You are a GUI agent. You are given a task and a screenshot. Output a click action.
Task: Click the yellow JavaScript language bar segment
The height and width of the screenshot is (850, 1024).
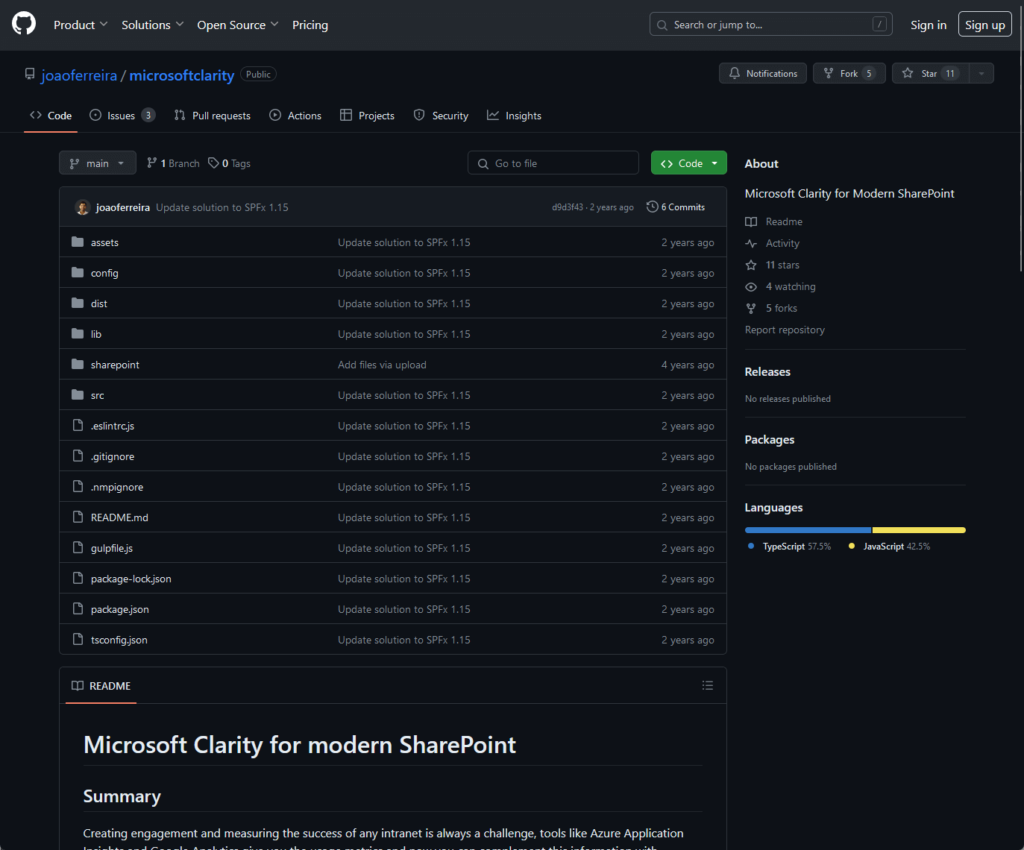(919, 530)
